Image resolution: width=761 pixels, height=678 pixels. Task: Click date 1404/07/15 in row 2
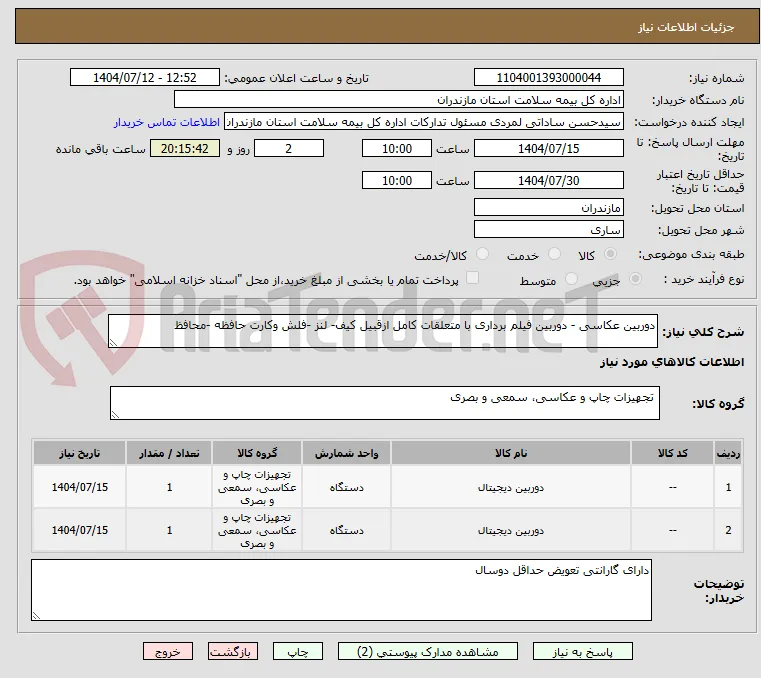coord(80,530)
